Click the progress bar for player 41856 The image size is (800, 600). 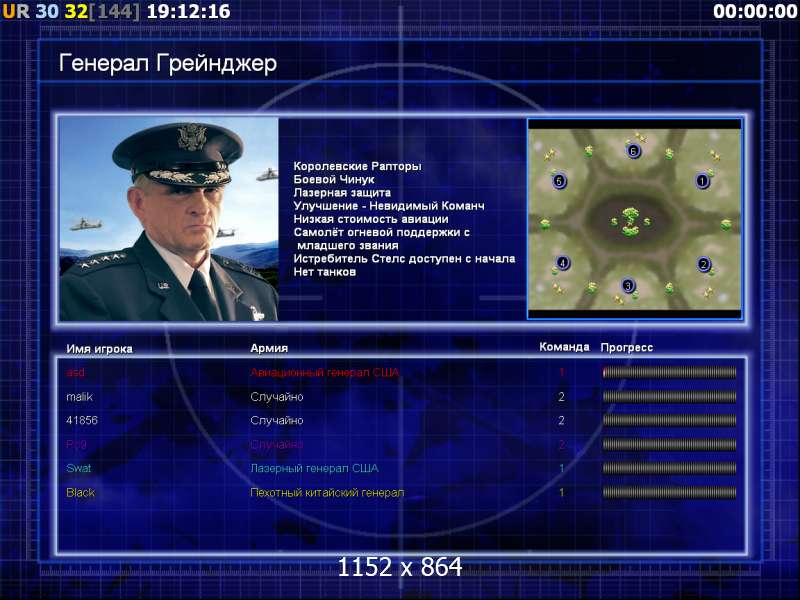coord(669,420)
